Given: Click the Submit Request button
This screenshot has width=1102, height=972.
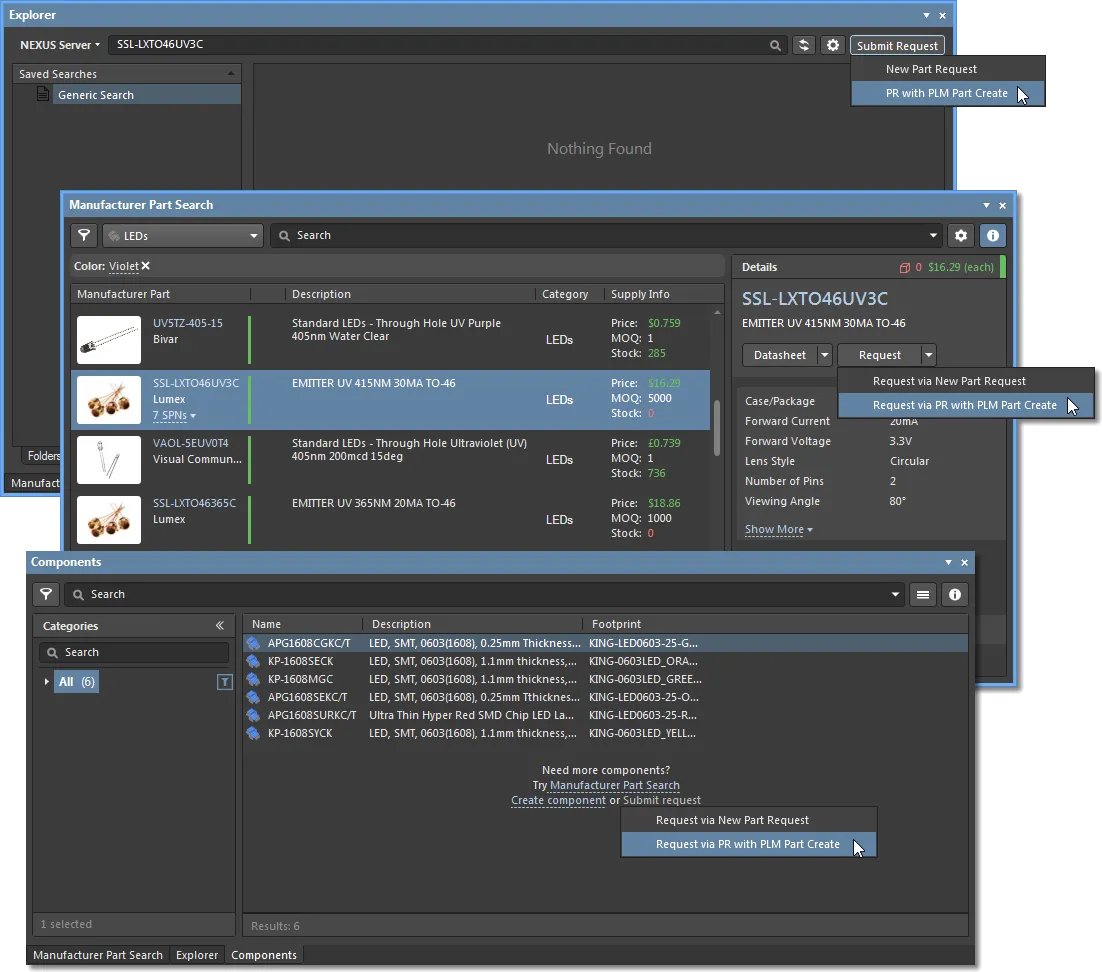Looking at the screenshot, I should (897, 46).
